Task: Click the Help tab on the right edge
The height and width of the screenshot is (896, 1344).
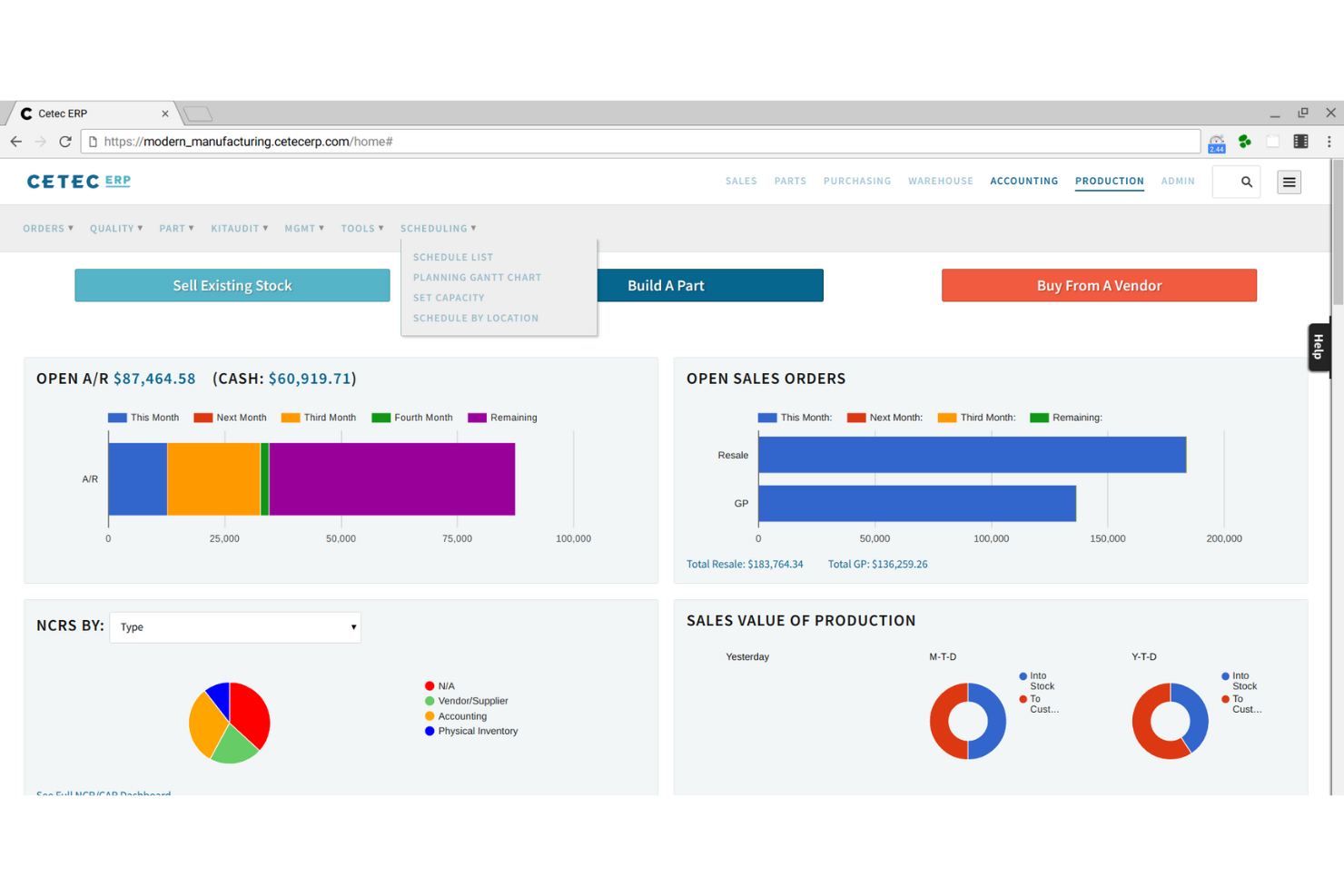Action: [x=1319, y=346]
